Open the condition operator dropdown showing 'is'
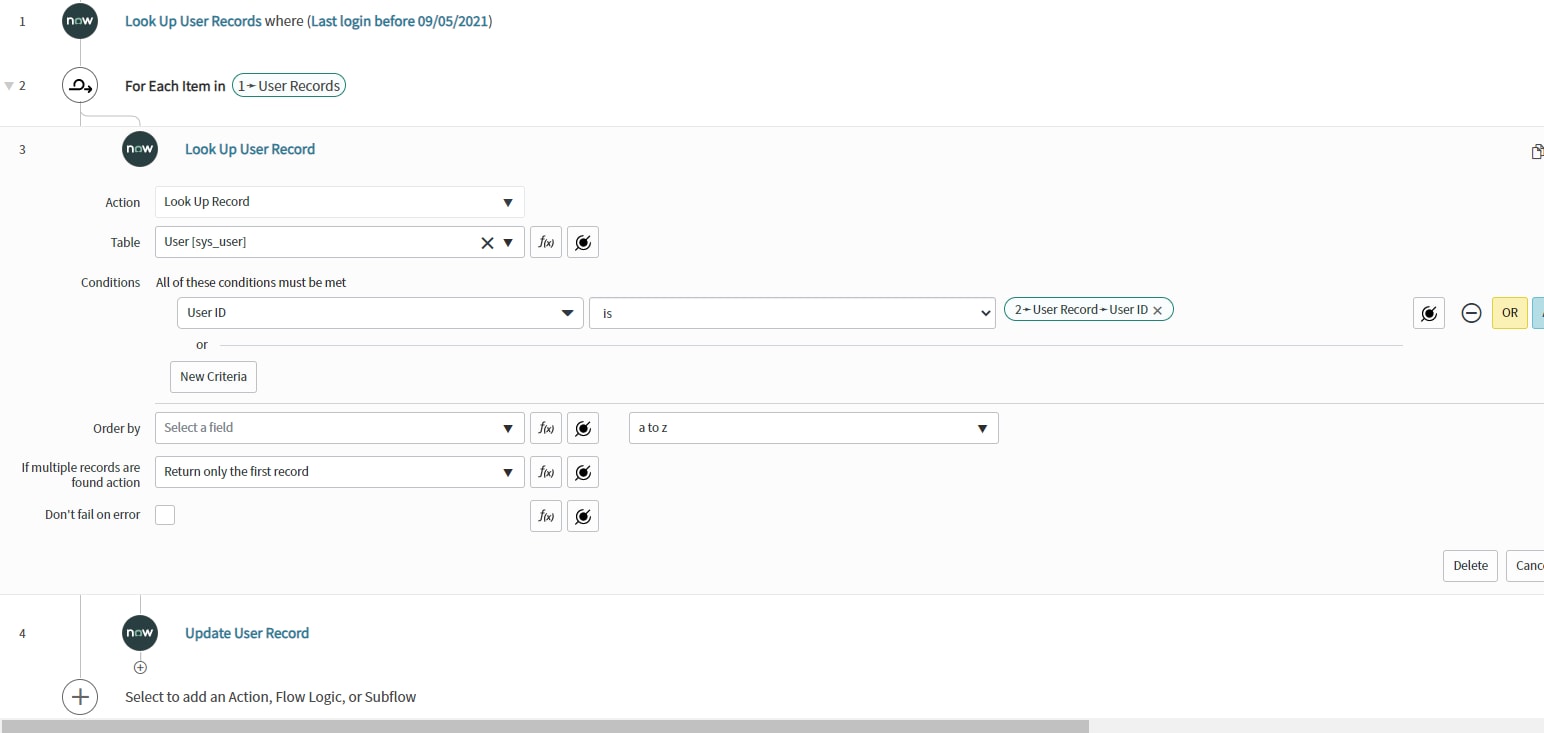 coord(791,312)
